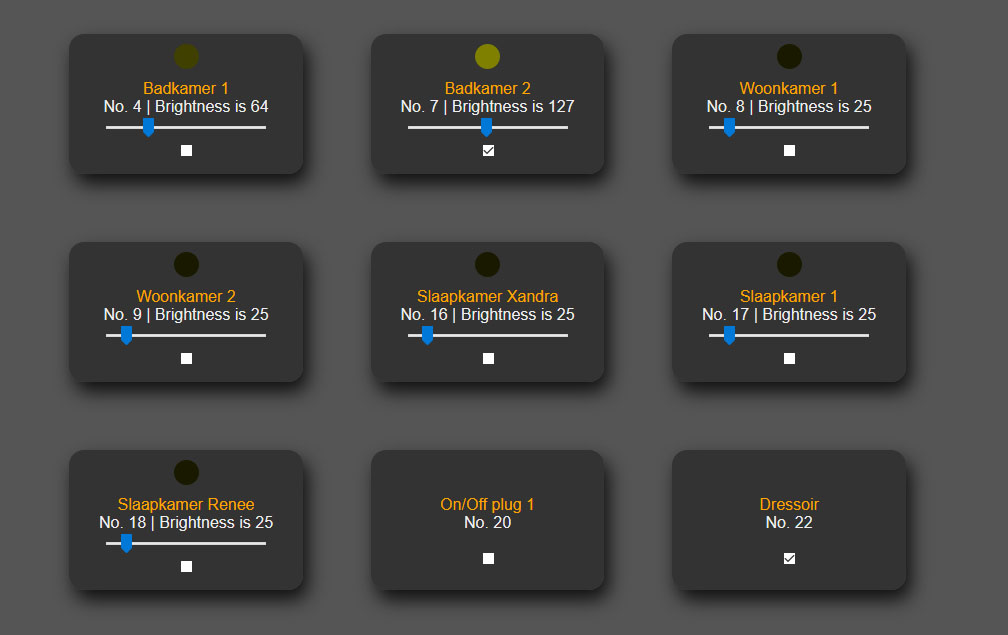This screenshot has width=1008, height=635.
Task: Select the "Dressoir" title
Action: coord(789,505)
